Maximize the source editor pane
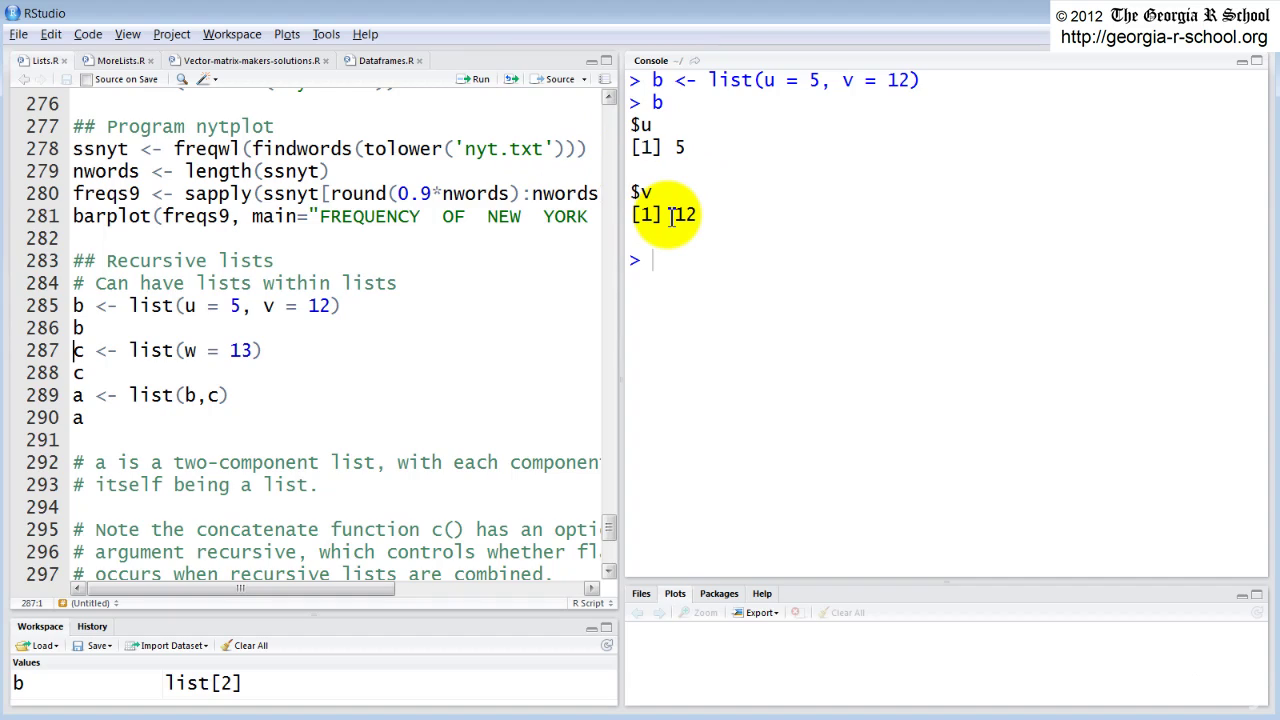Image resolution: width=1280 pixels, height=720 pixels. [x=606, y=61]
